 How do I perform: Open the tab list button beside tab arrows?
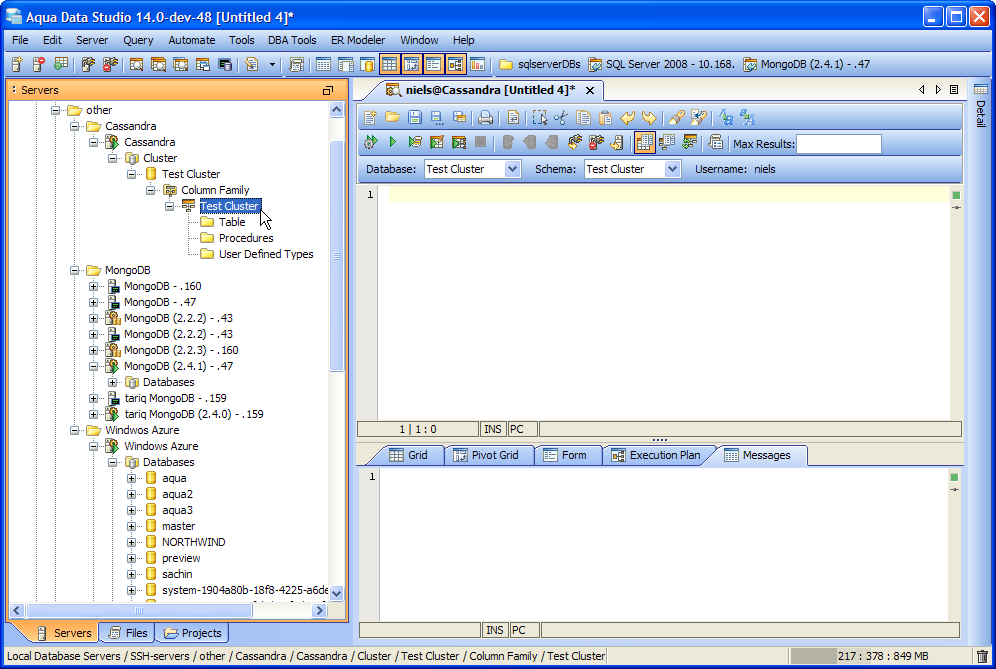tap(954, 90)
